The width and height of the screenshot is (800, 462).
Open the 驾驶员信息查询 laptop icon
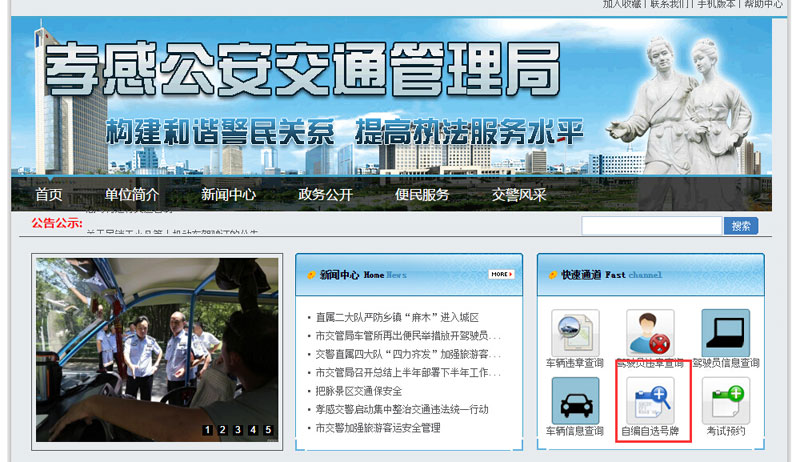coord(726,332)
